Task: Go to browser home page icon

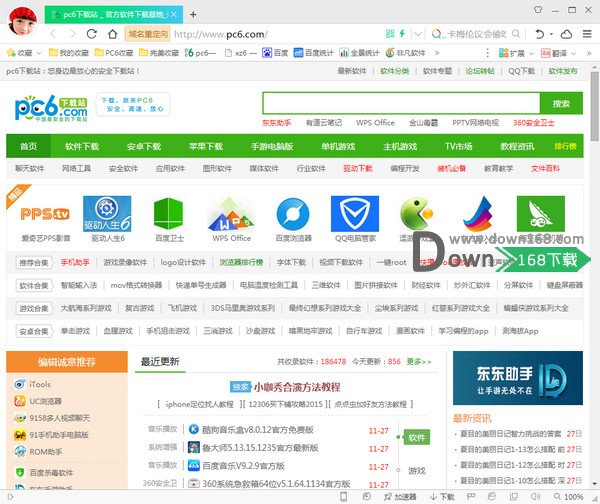Action: pyautogui.click(x=112, y=34)
